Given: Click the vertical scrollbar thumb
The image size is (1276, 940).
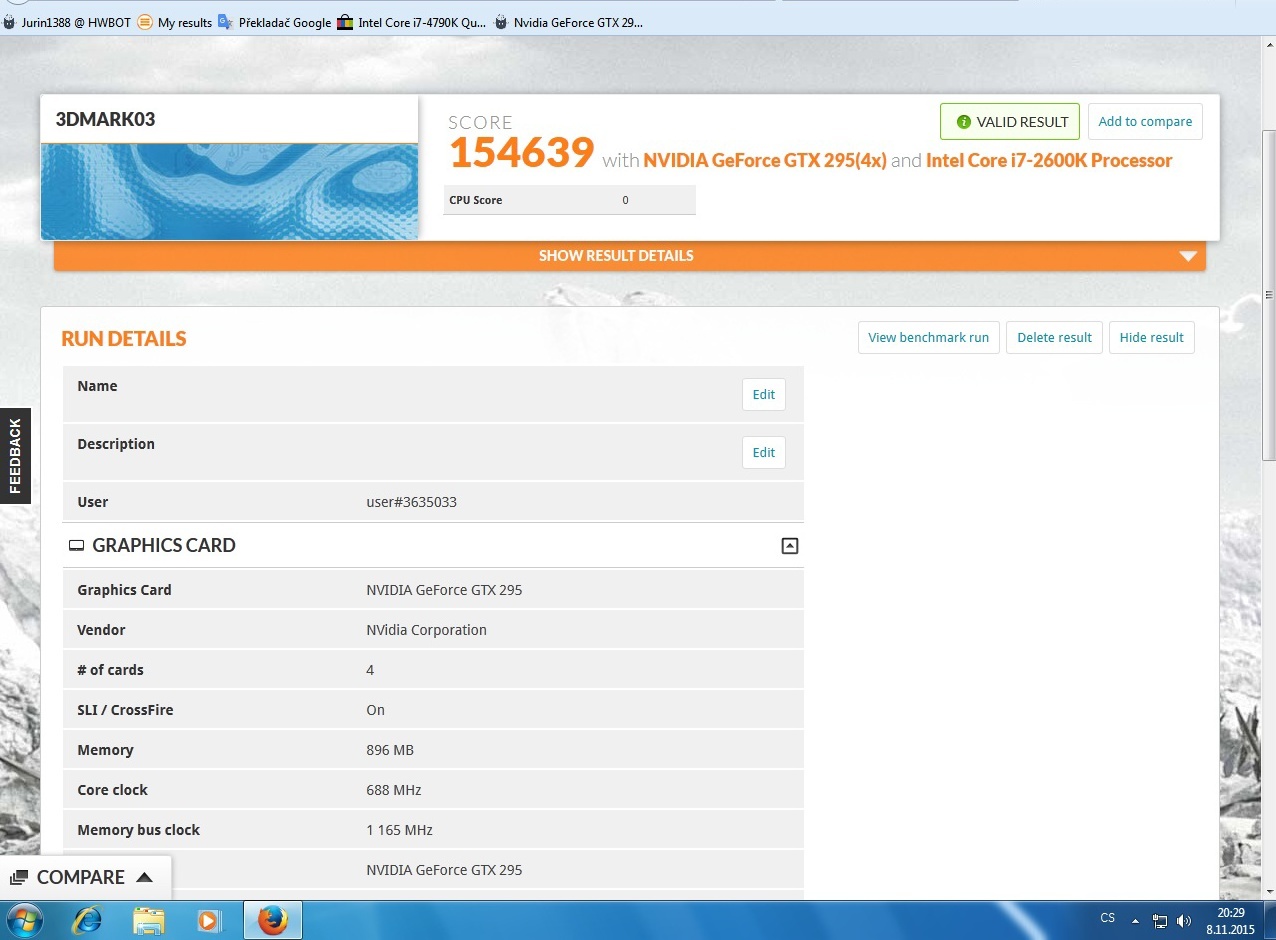Looking at the screenshot, I should coord(1269,295).
